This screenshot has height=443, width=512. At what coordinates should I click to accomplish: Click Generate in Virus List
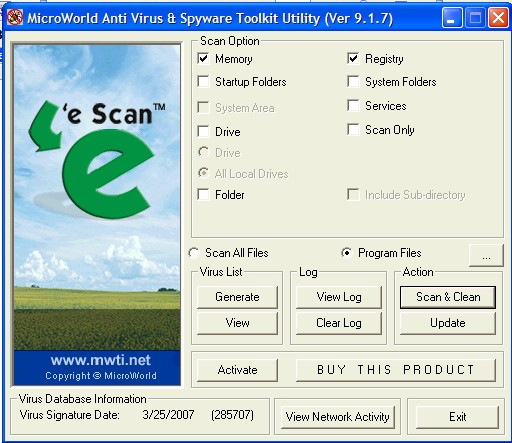237,297
